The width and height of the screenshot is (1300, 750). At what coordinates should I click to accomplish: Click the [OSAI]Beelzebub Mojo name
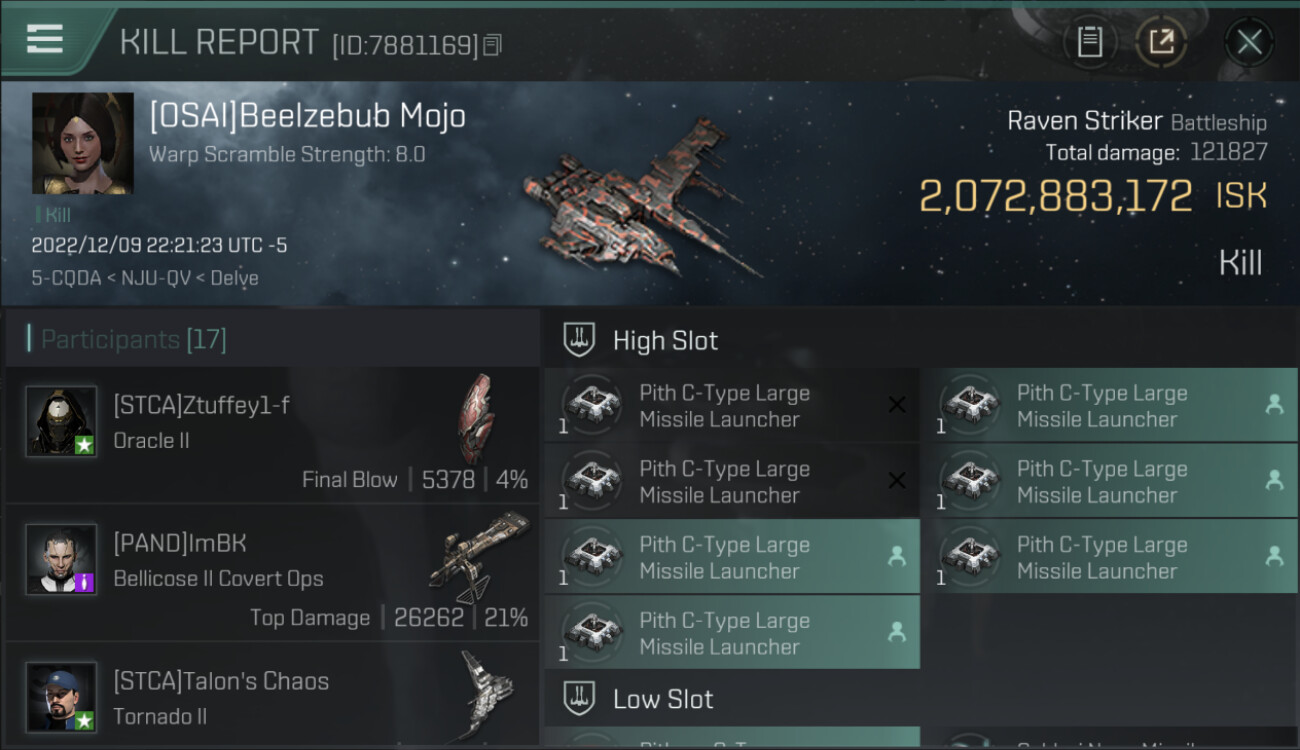click(x=307, y=116)
